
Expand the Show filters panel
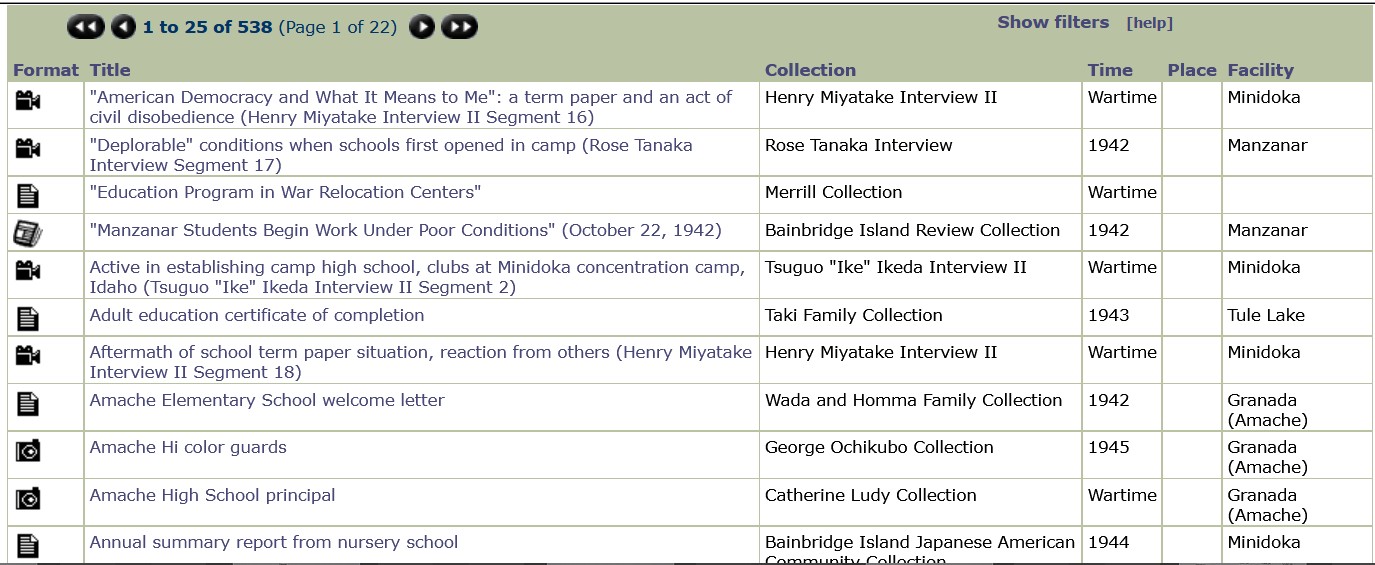(x=1053, y=22)
